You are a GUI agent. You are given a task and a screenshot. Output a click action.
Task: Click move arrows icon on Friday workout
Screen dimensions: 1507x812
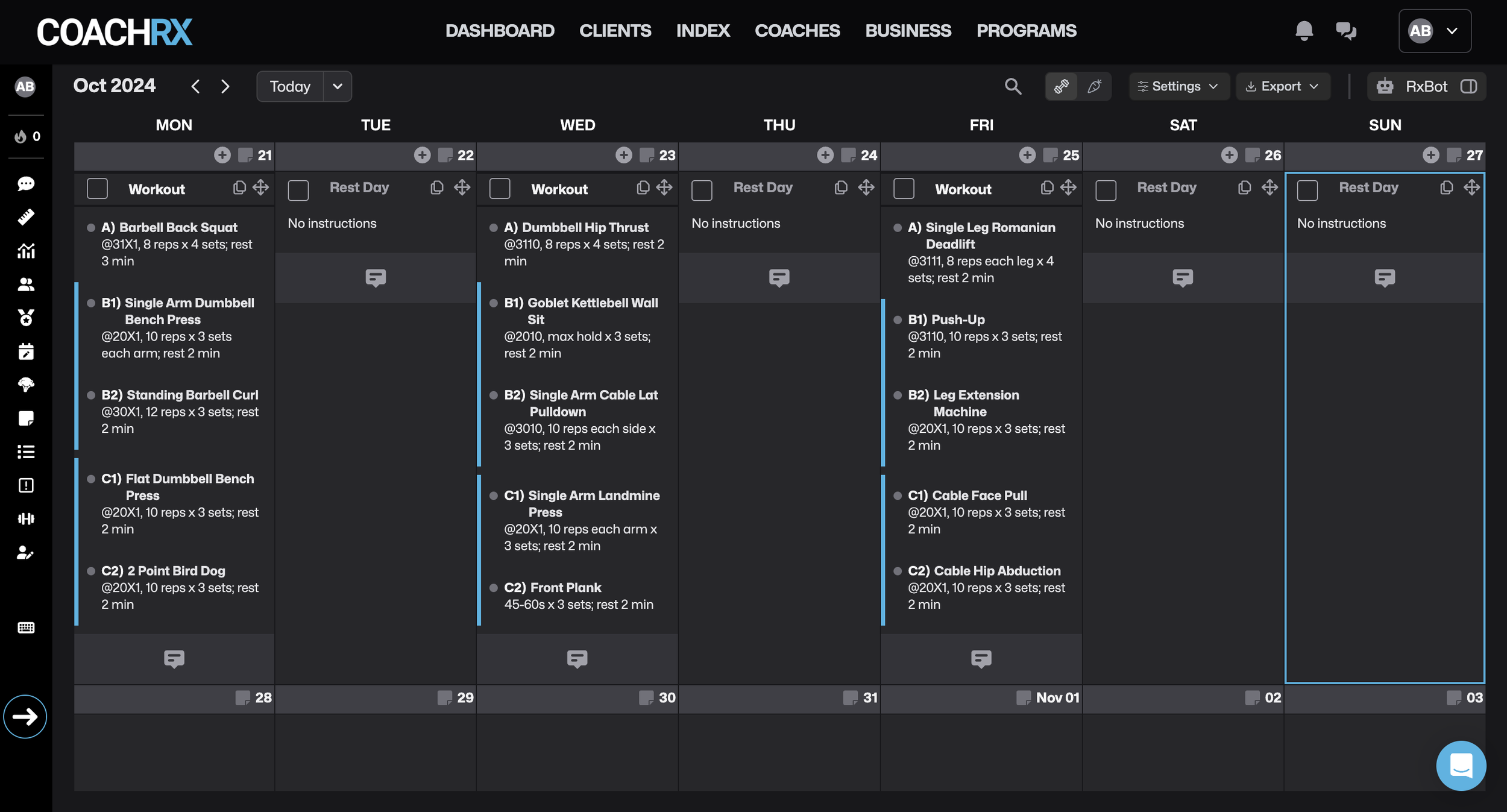pyautogui.click(x=1068, y=187)
